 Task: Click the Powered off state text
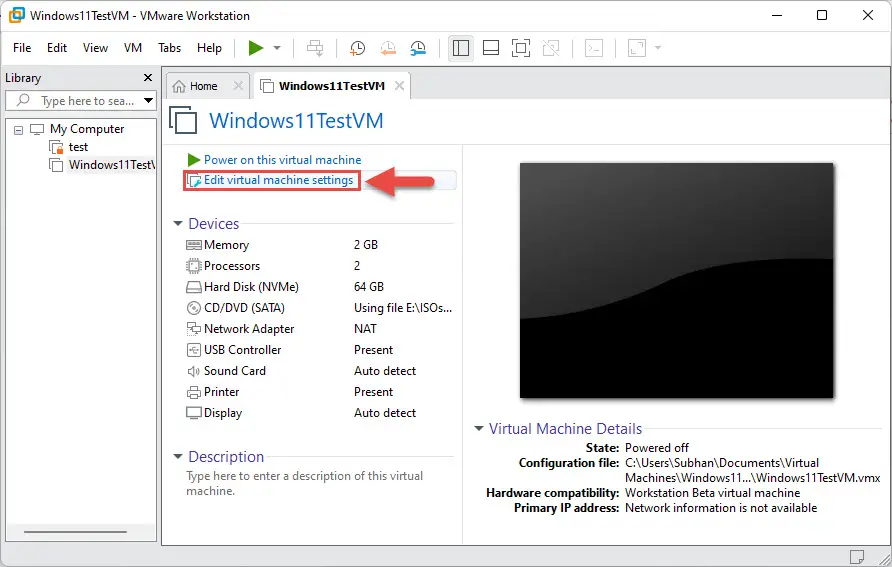coord(656,448)
